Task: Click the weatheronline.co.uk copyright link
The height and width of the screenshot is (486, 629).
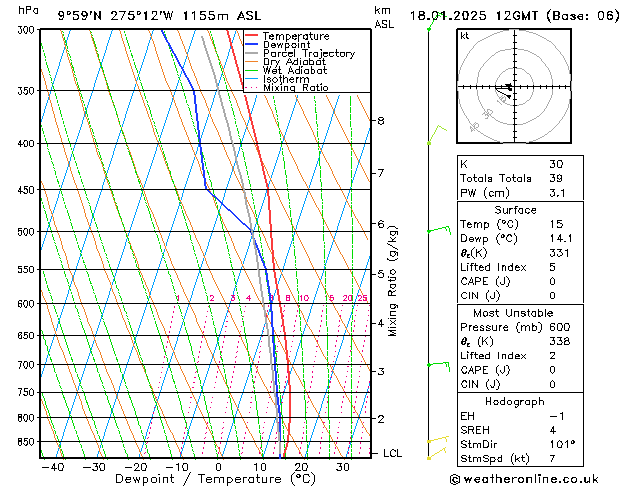Action: 524,479
